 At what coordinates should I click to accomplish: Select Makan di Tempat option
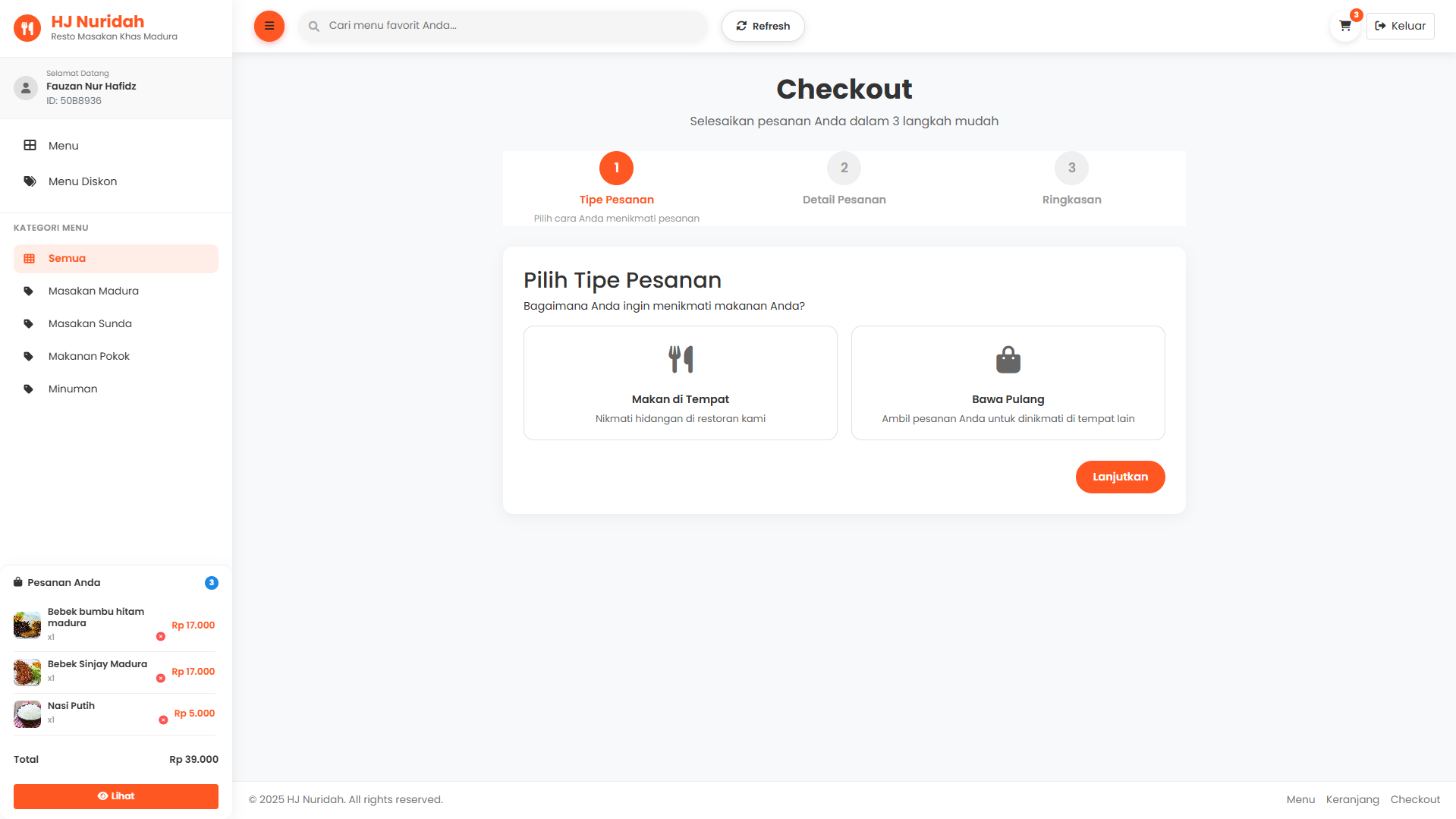[x=680, y=383]
